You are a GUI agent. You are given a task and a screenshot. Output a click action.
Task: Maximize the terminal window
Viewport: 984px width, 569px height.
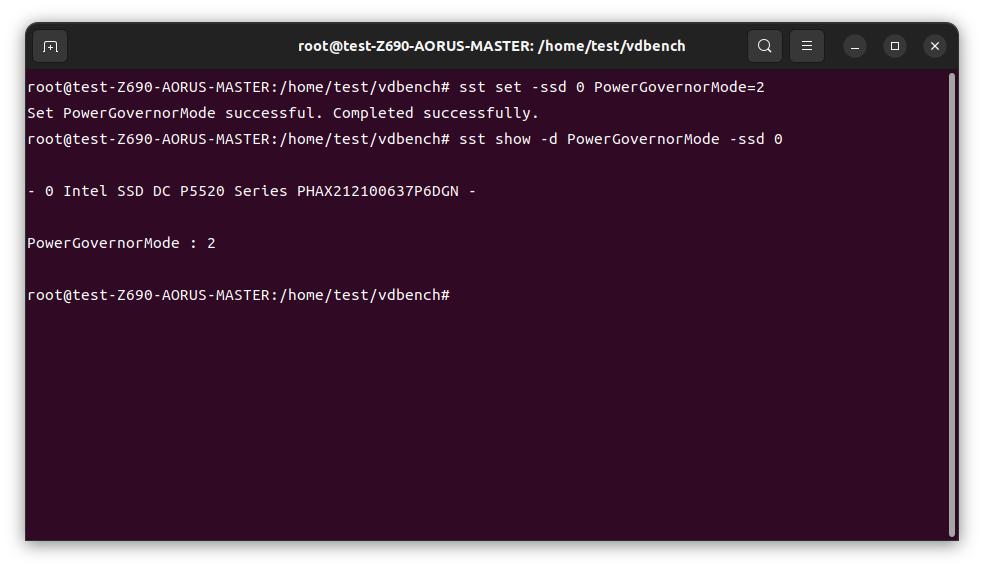[895, 46]
